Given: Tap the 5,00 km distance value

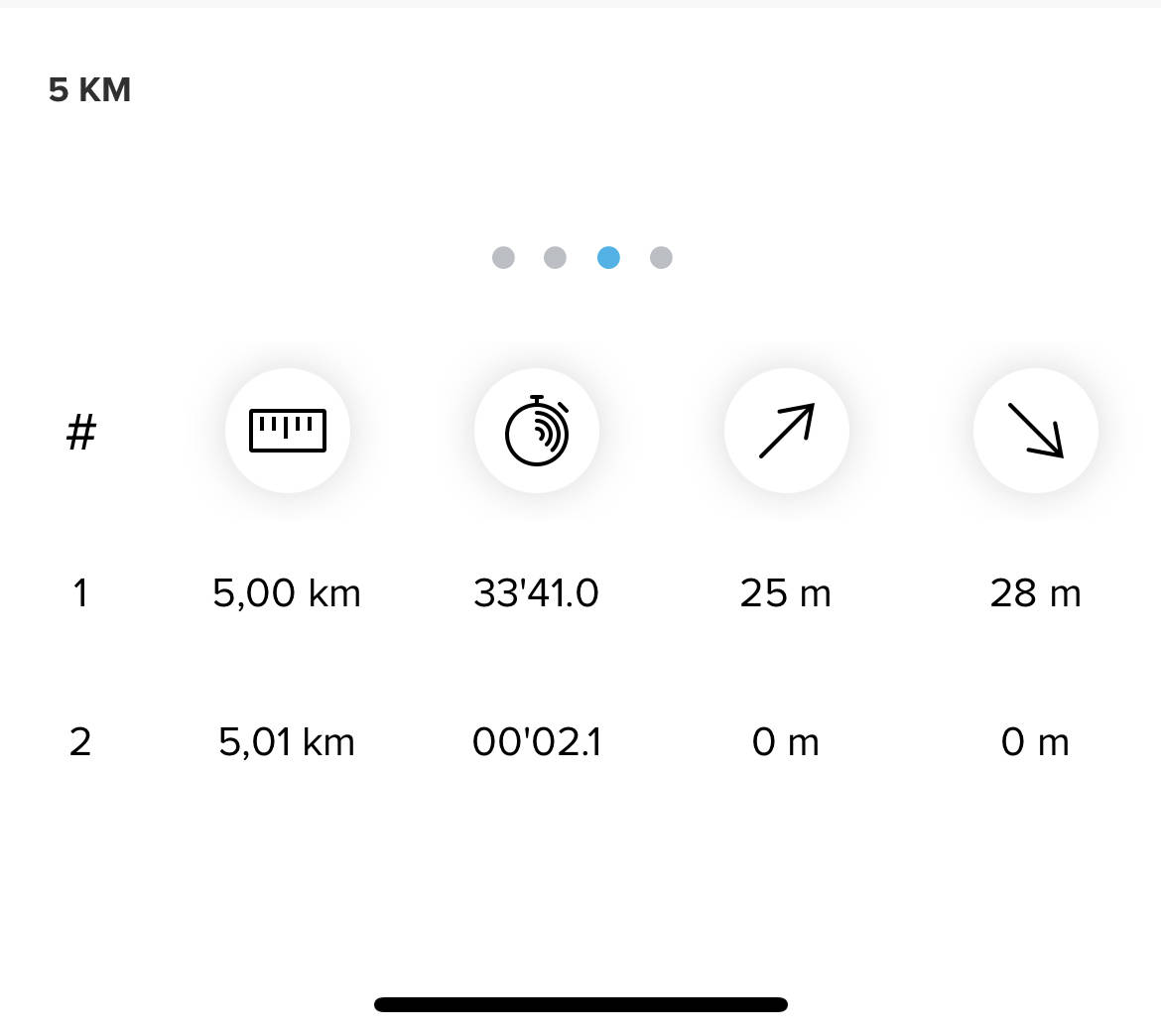Looking at the screenshot, I should 287,593.
